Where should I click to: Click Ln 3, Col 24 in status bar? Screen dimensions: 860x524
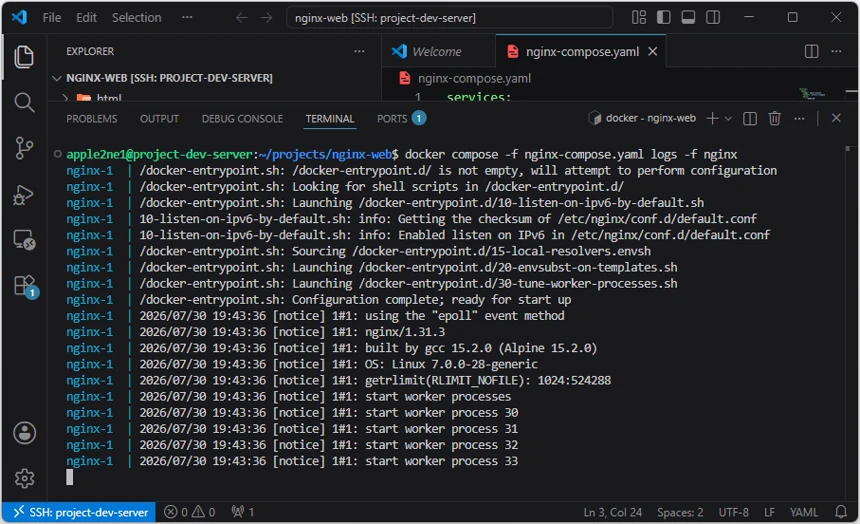click(613, 512)
